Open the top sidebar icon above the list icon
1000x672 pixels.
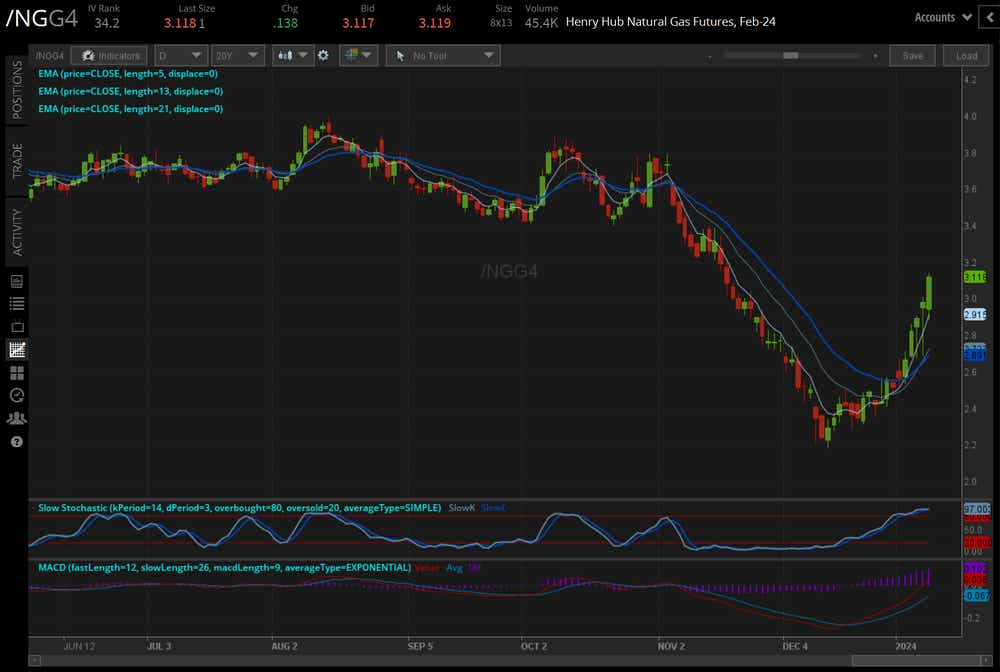click(16, 281)
